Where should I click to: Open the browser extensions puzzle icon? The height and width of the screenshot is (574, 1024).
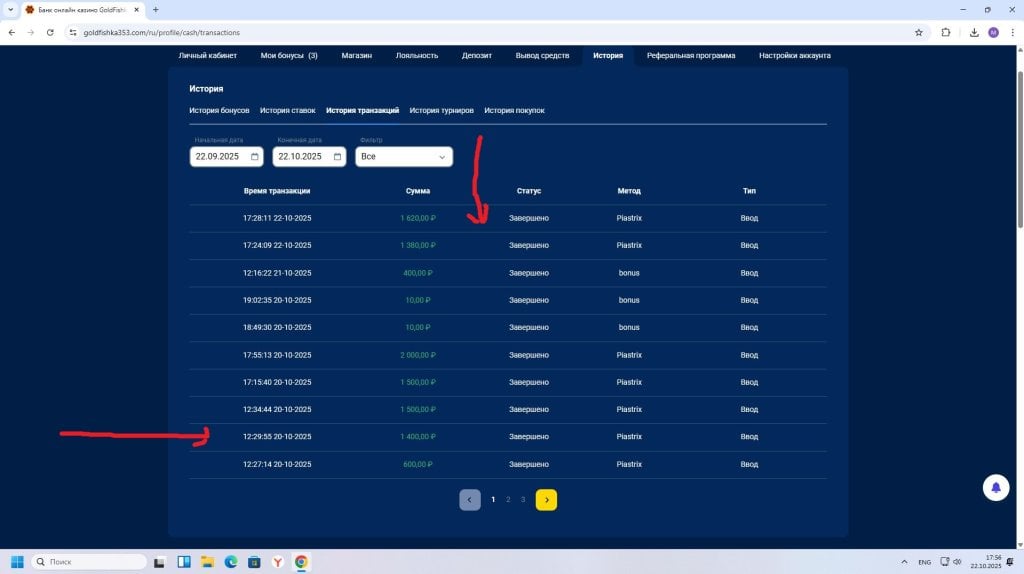946,32
